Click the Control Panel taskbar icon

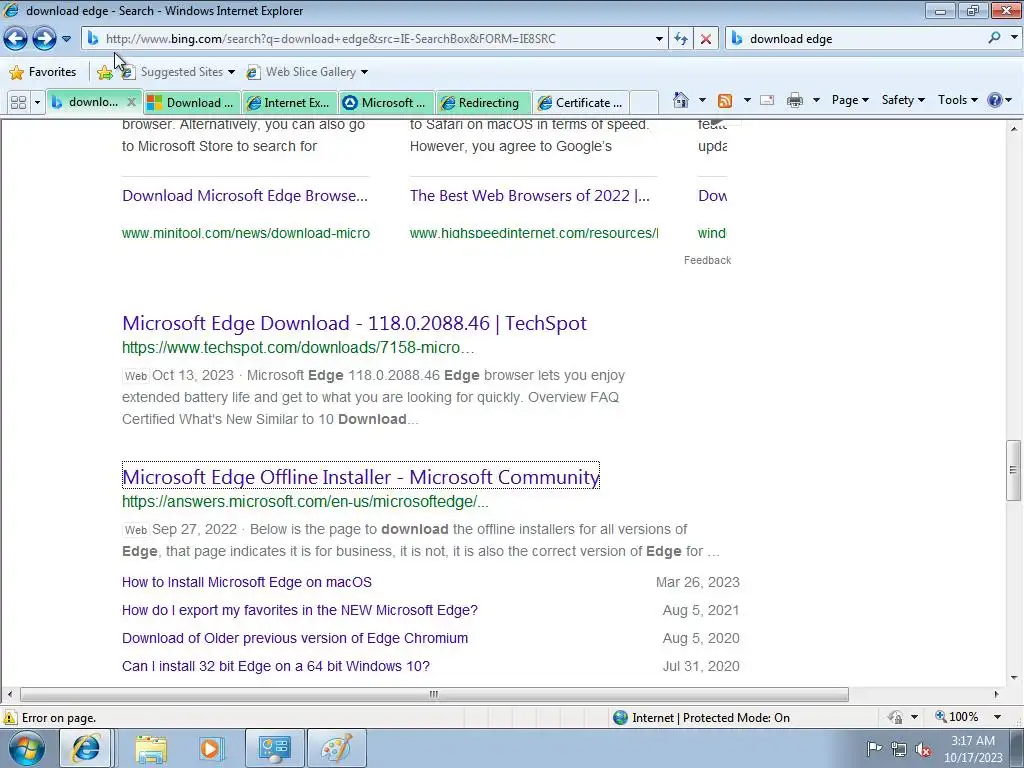[x=274, y=748]
